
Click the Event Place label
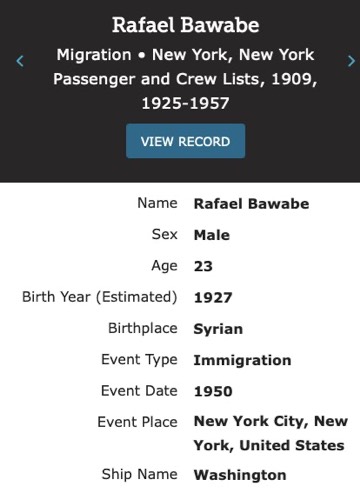coord(137,422)
